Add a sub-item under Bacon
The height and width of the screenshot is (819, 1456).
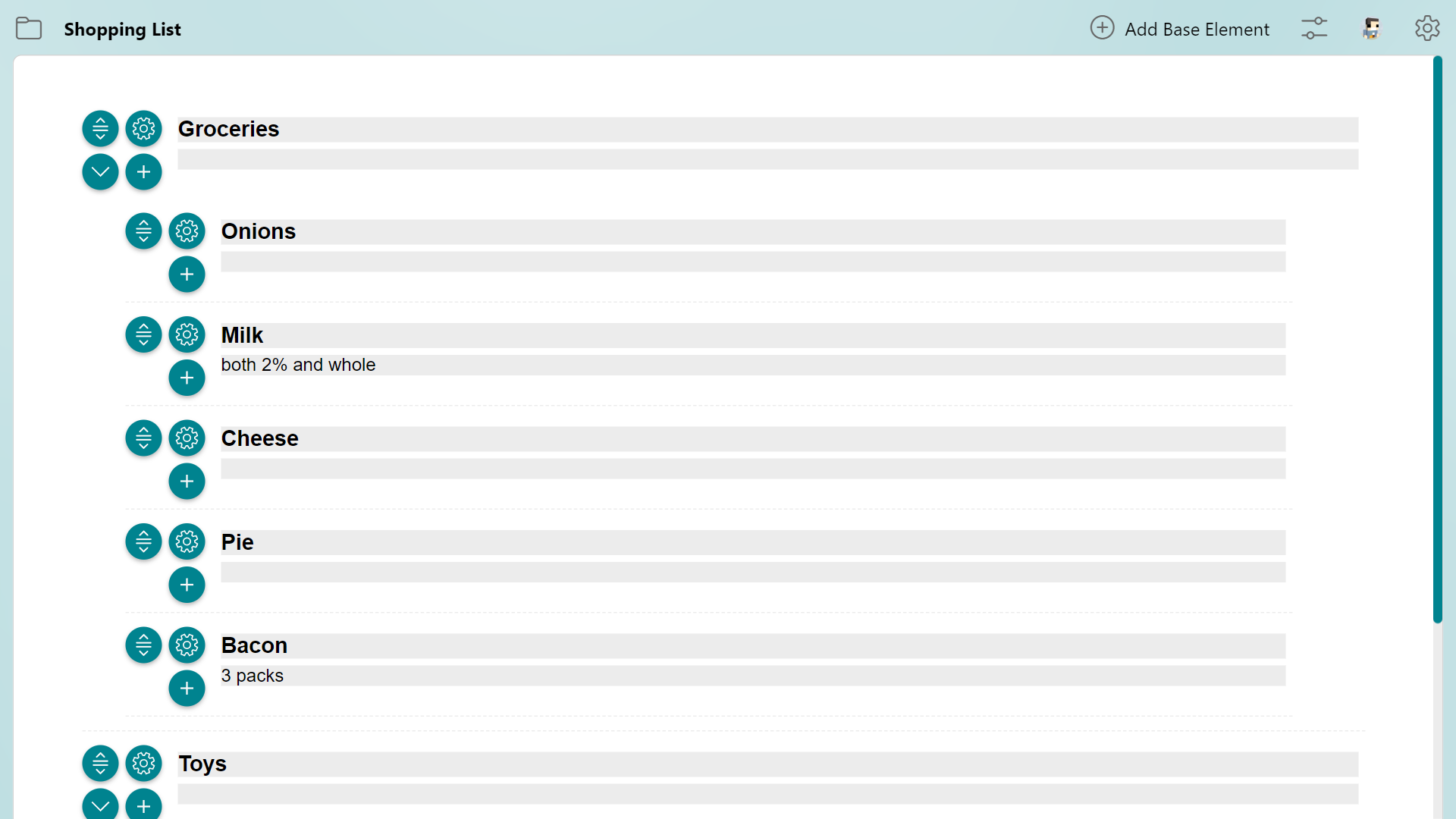187,689
